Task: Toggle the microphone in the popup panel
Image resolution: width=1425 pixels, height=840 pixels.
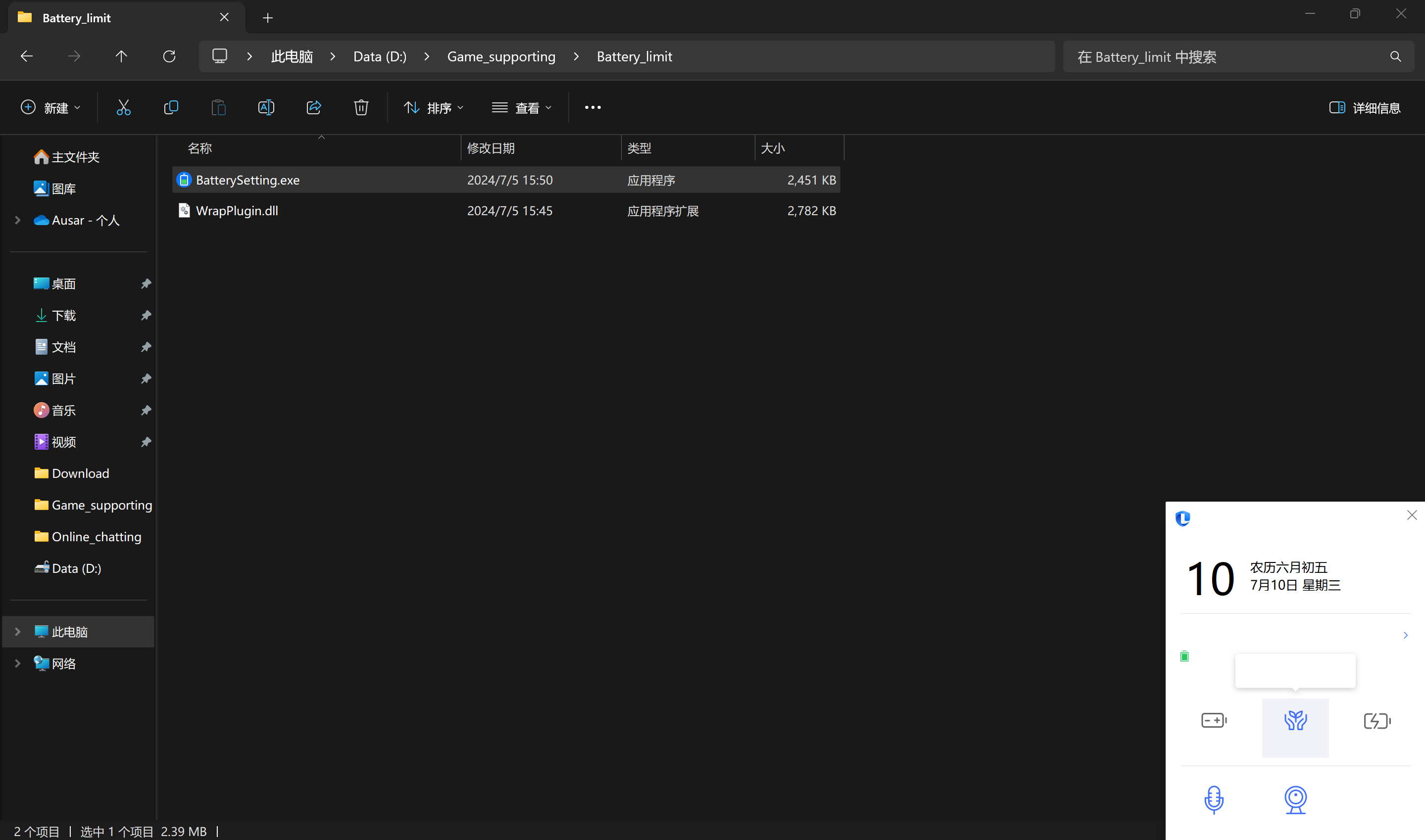Action: click(x=1213, y=799)
